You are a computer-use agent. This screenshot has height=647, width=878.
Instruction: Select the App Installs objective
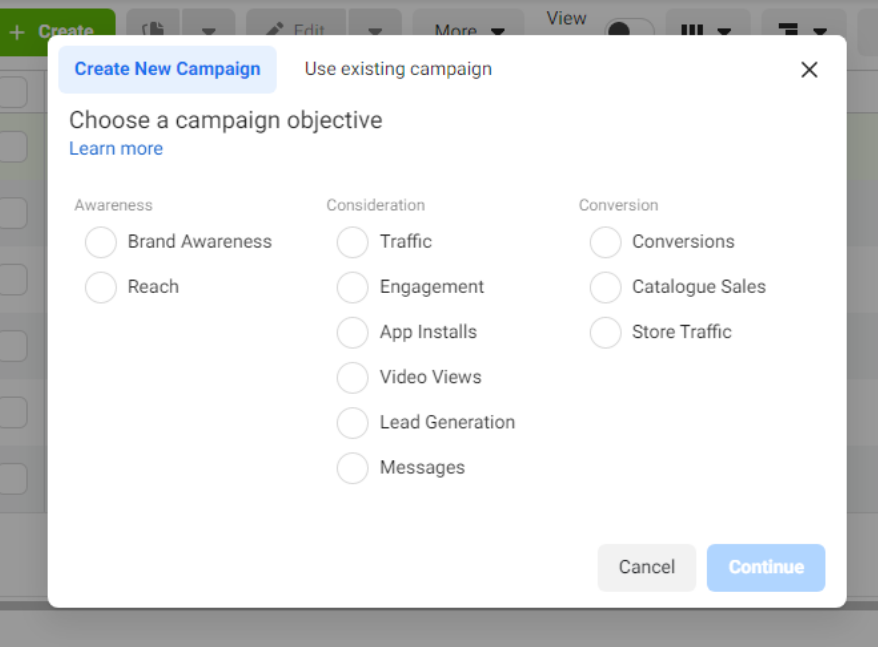[353, 332]
